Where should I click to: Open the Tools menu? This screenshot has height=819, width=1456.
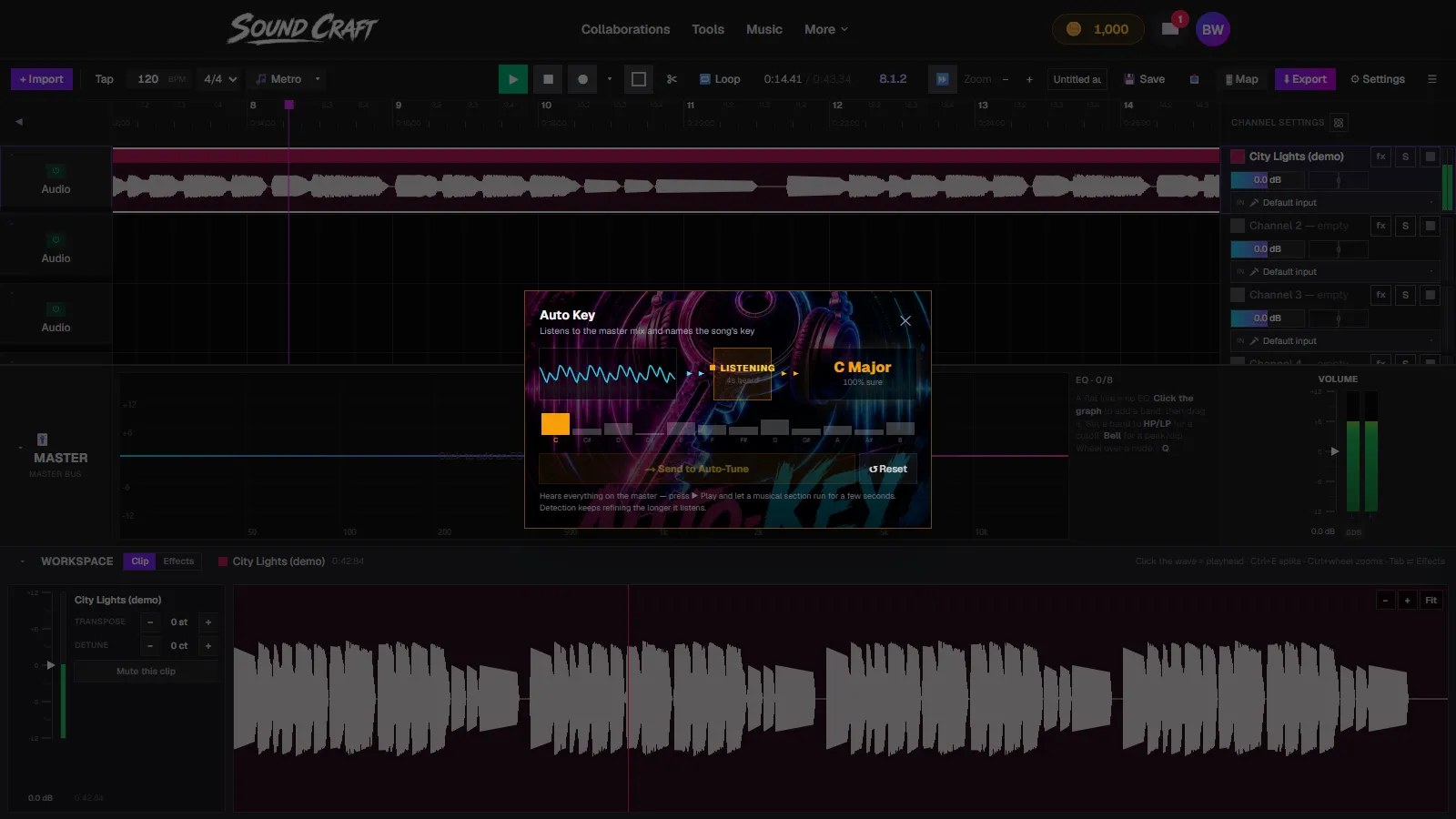click(708, 29)
